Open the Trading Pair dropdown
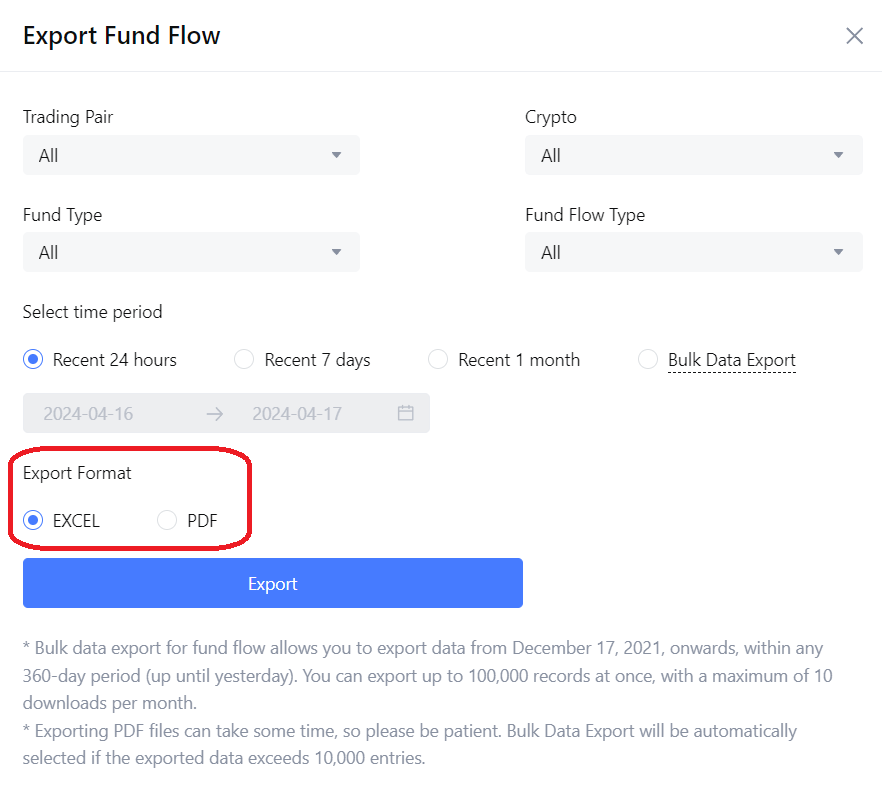Screen dimensions: 882x795 pos(190,155)
